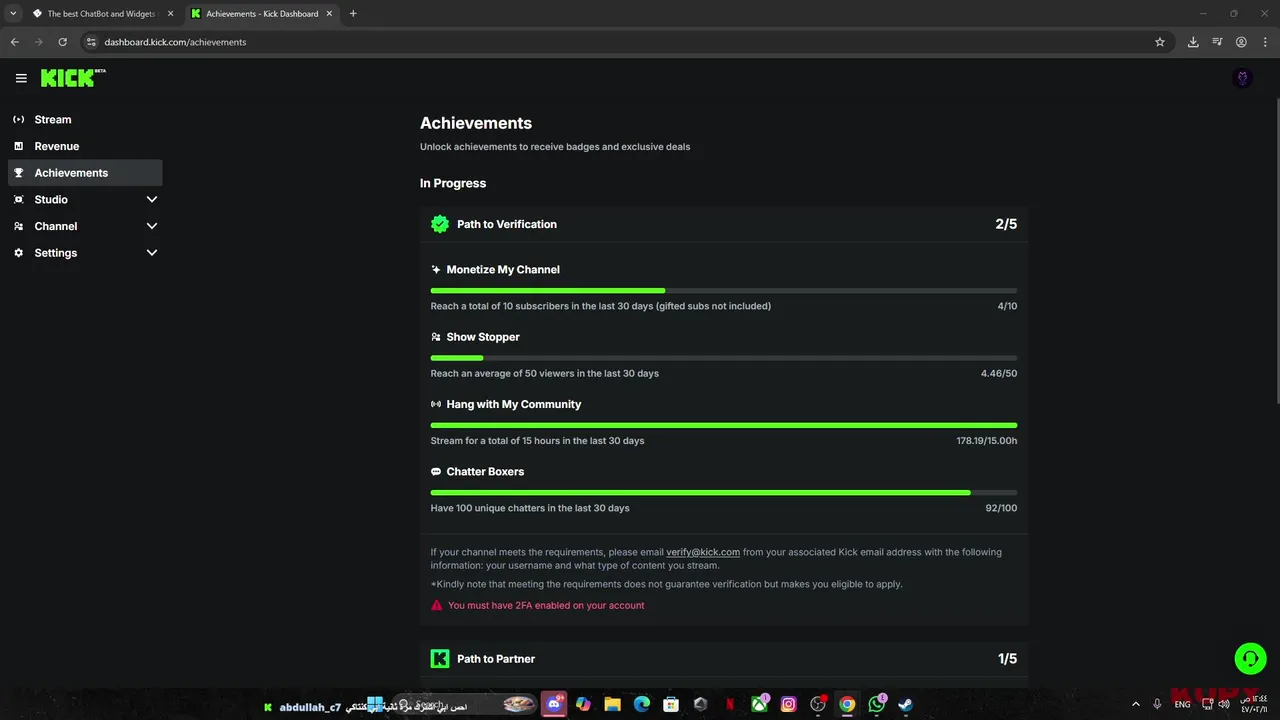Viewport: 1280px width, 720px height.
Task: Open the Stream sidebar page
Action: click(85, 119)
